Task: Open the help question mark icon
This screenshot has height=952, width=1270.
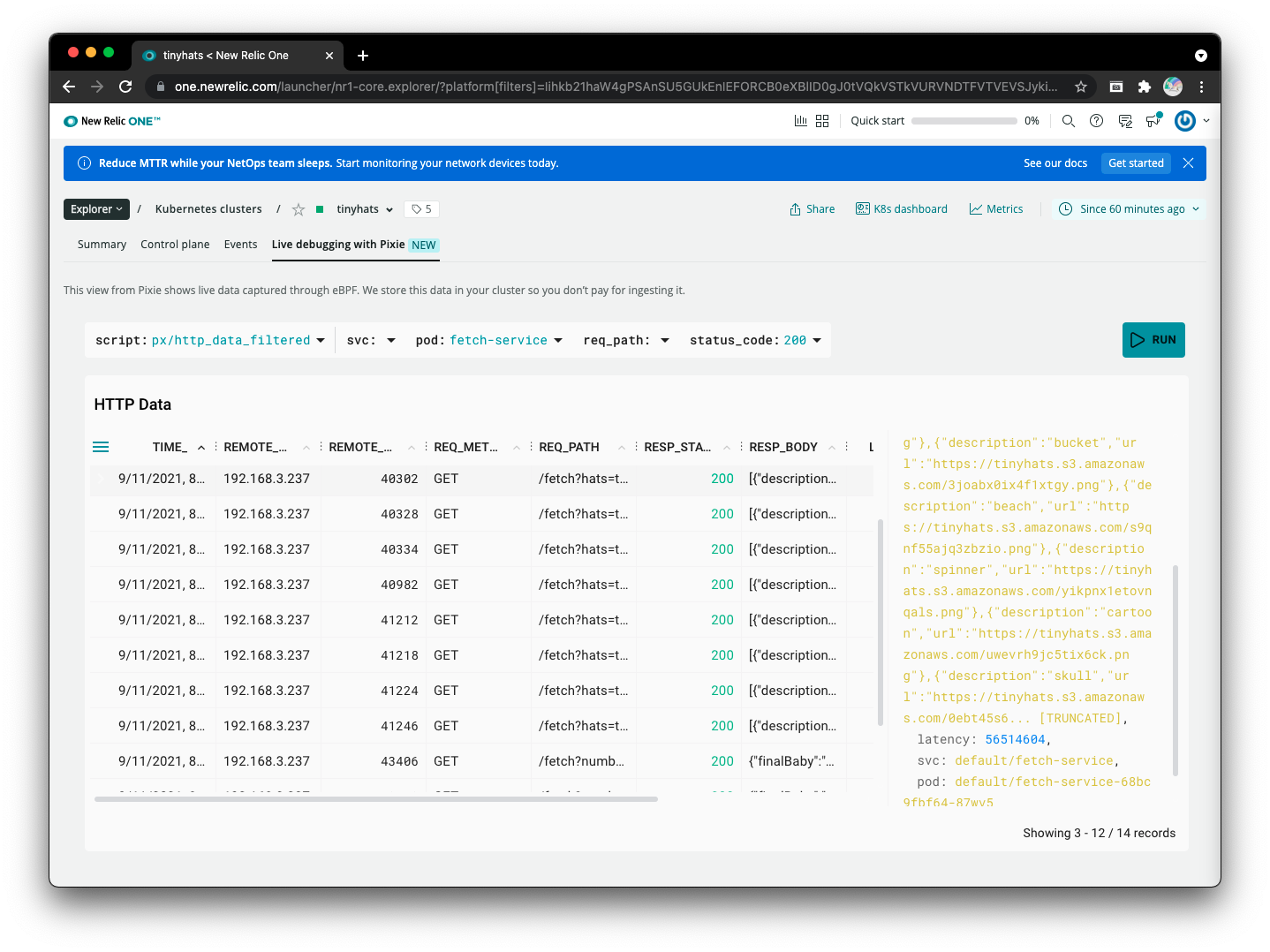Action: [1096, 121]
